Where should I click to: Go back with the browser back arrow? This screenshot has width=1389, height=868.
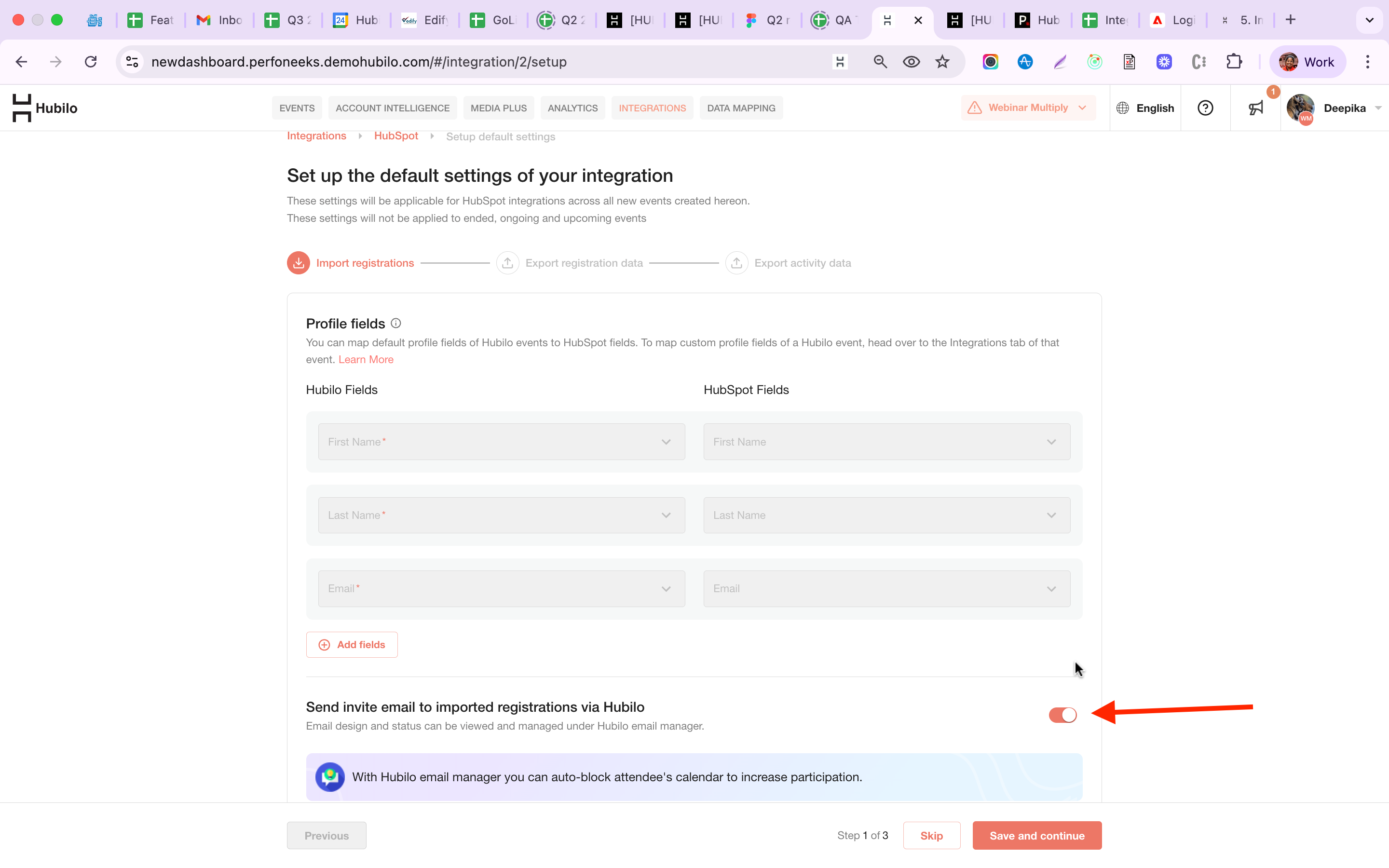click(x=21, y=61)
